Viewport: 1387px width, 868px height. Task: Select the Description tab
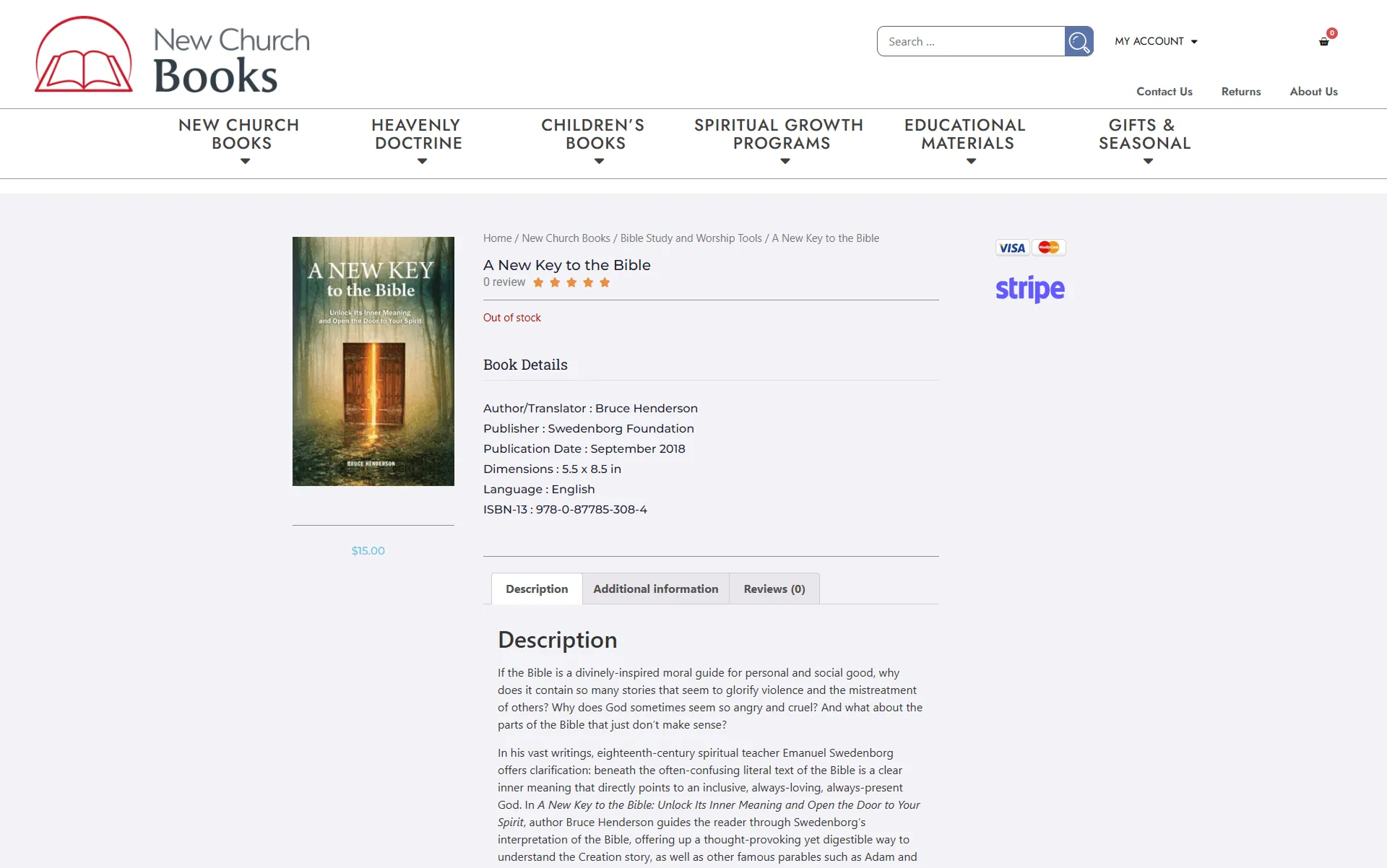click(x=537, y=589)
